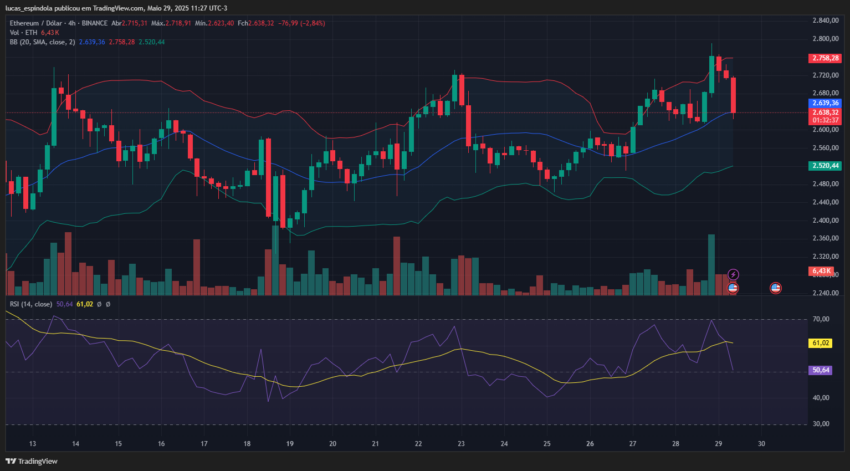Select the BB (20, SMA, close, 2) indicator legend

pyautogui.click(x=42, y=42)
